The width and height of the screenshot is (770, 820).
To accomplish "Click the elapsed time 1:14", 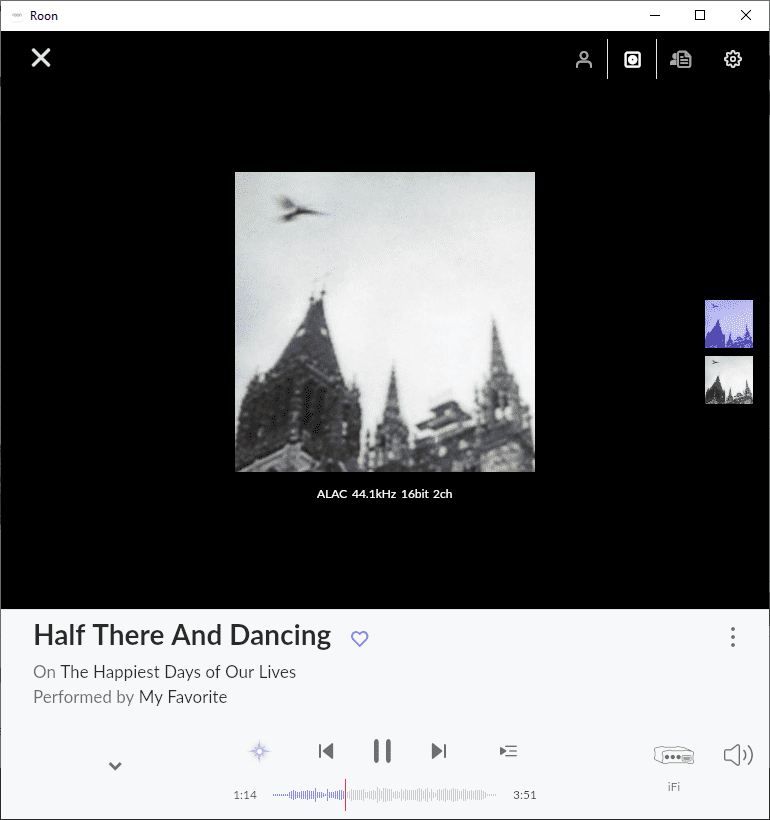I will pos(245,795).
